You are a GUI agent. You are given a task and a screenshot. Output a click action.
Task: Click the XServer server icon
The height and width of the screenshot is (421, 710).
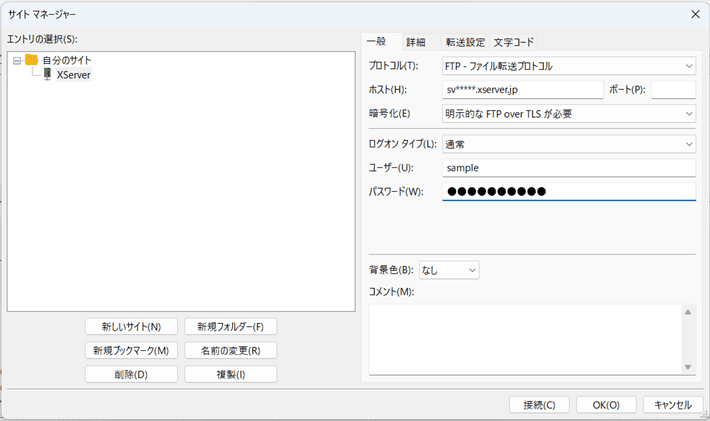(47, 74)
